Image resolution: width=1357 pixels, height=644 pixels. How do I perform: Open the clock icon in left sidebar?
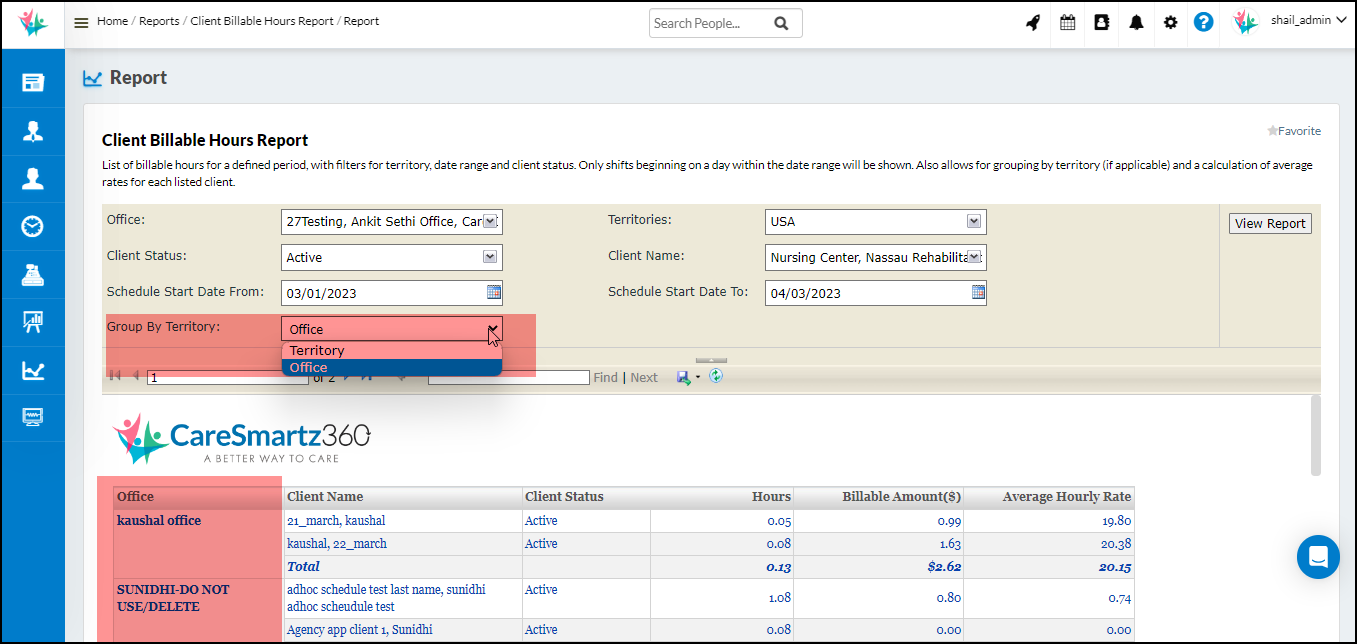(33, 226)
